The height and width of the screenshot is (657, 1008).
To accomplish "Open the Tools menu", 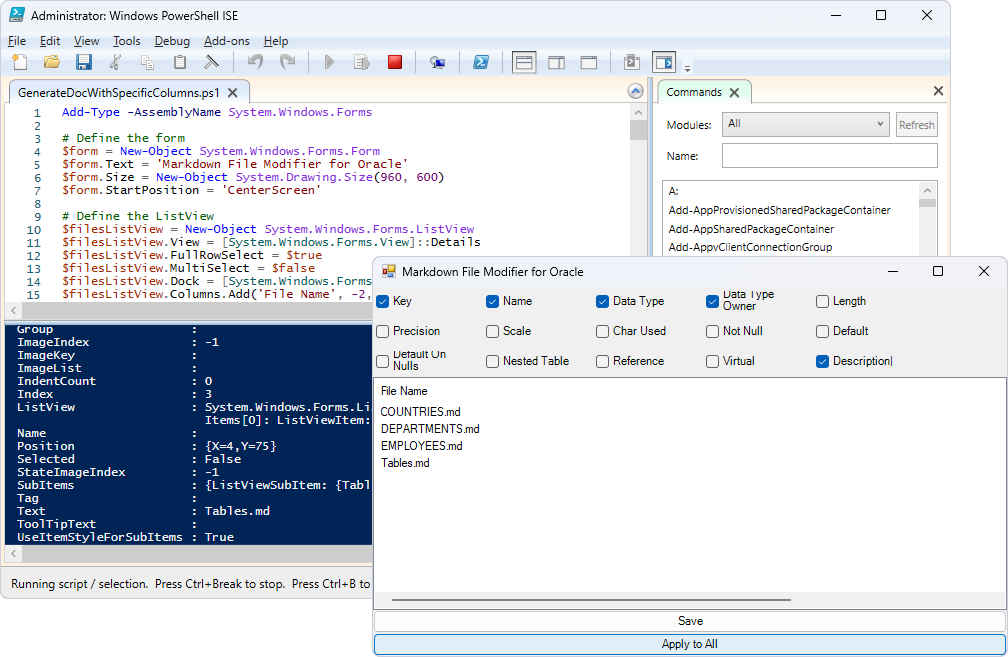I will [x=127, y=41].
